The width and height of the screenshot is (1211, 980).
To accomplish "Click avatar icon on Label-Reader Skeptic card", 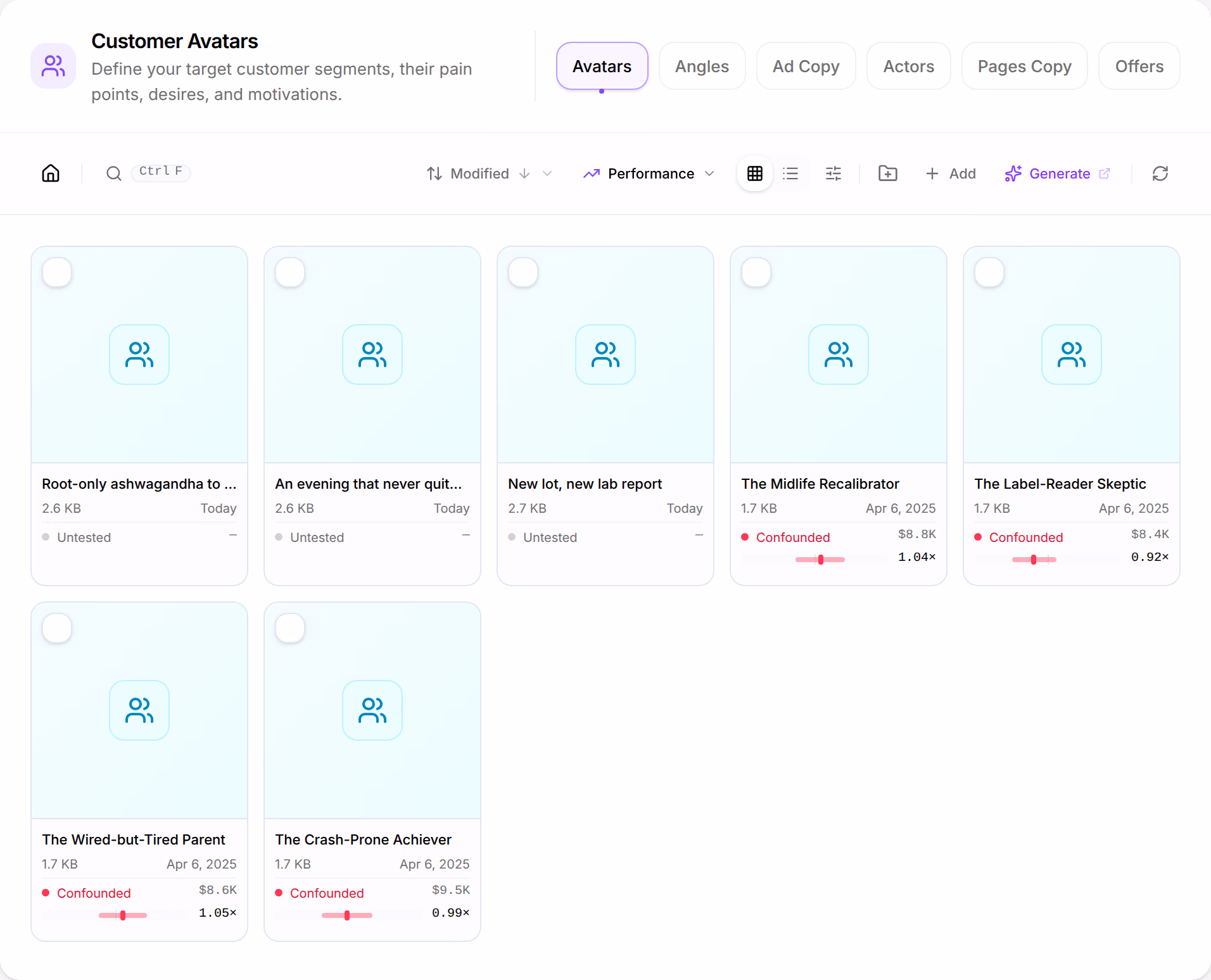I will point(1072,355).
